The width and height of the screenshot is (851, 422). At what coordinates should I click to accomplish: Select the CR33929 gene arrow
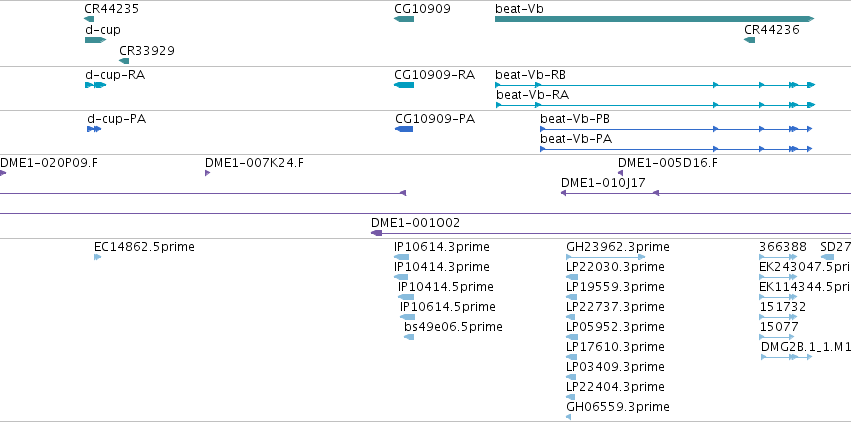124,61
